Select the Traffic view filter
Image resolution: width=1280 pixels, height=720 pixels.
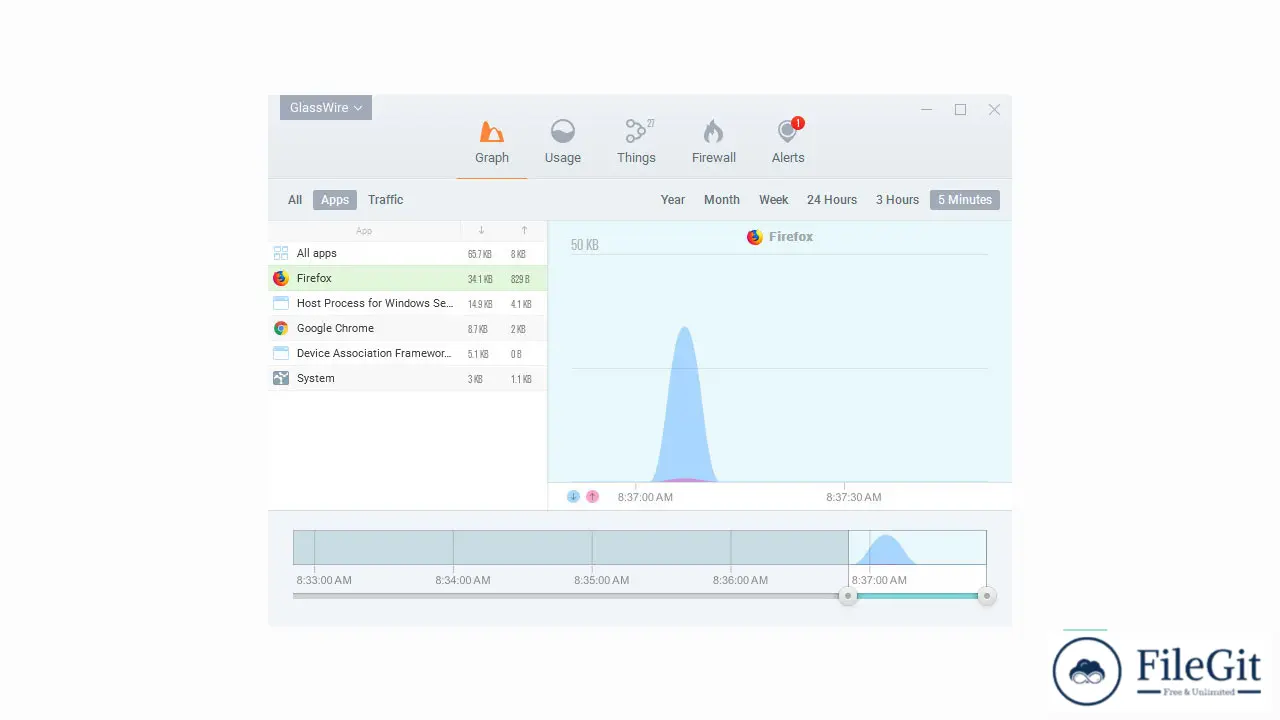pyautogui.click(x=386, y=200)
